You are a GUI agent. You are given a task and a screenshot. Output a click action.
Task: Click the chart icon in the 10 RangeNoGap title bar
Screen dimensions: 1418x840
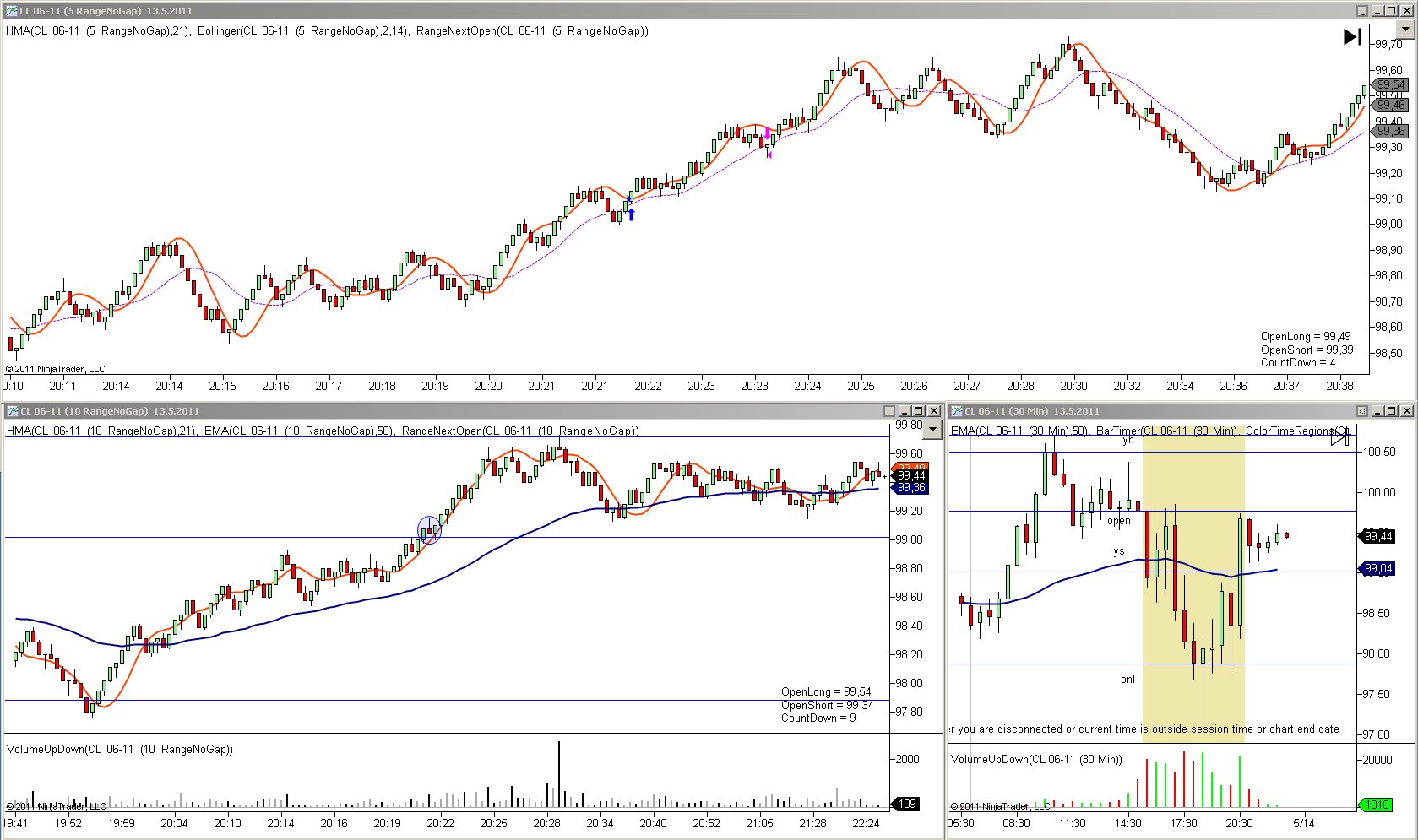pyautogui.click(x=11, y=411)
